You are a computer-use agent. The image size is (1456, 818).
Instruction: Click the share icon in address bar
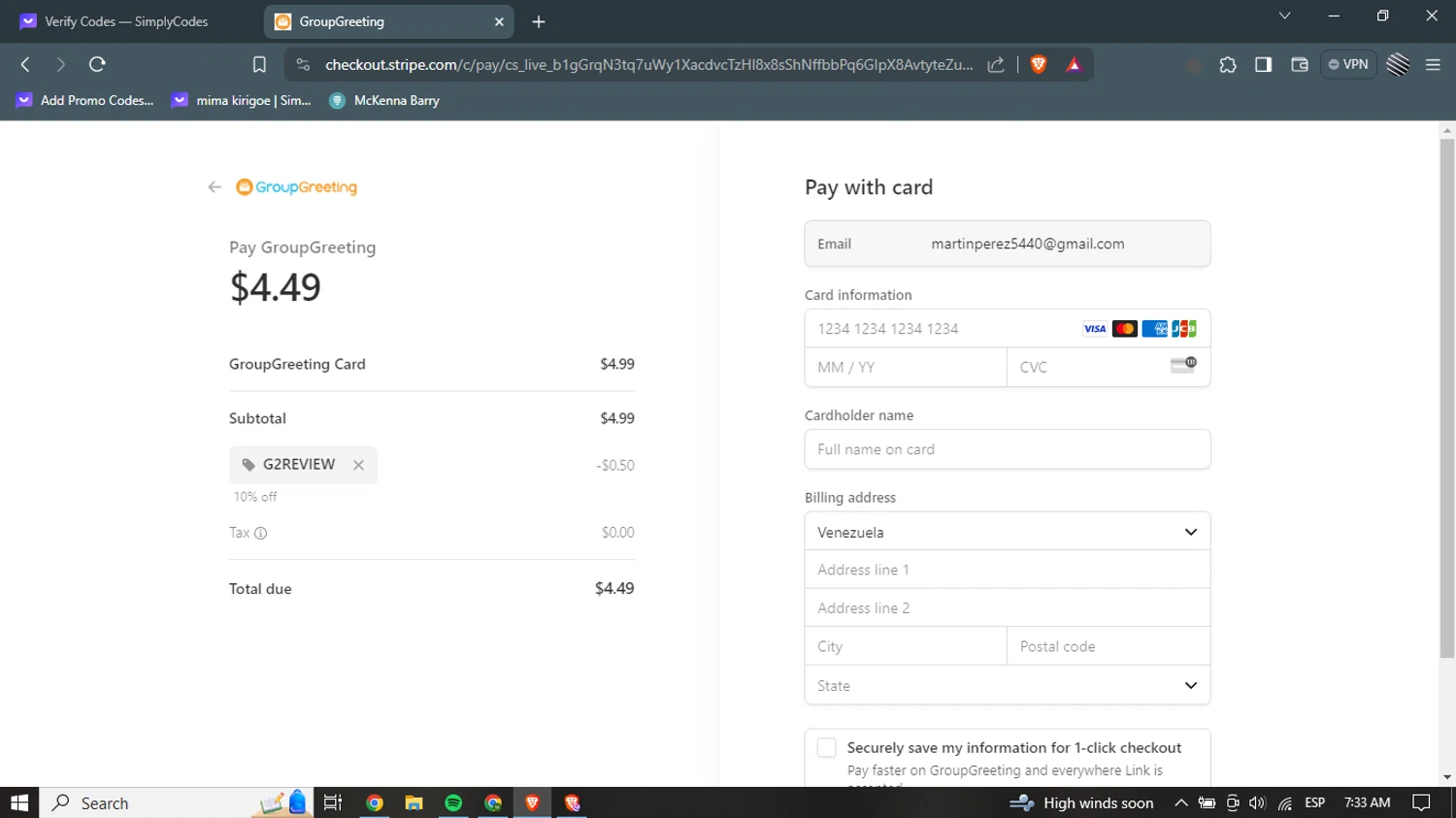click(x=996, y=64)
